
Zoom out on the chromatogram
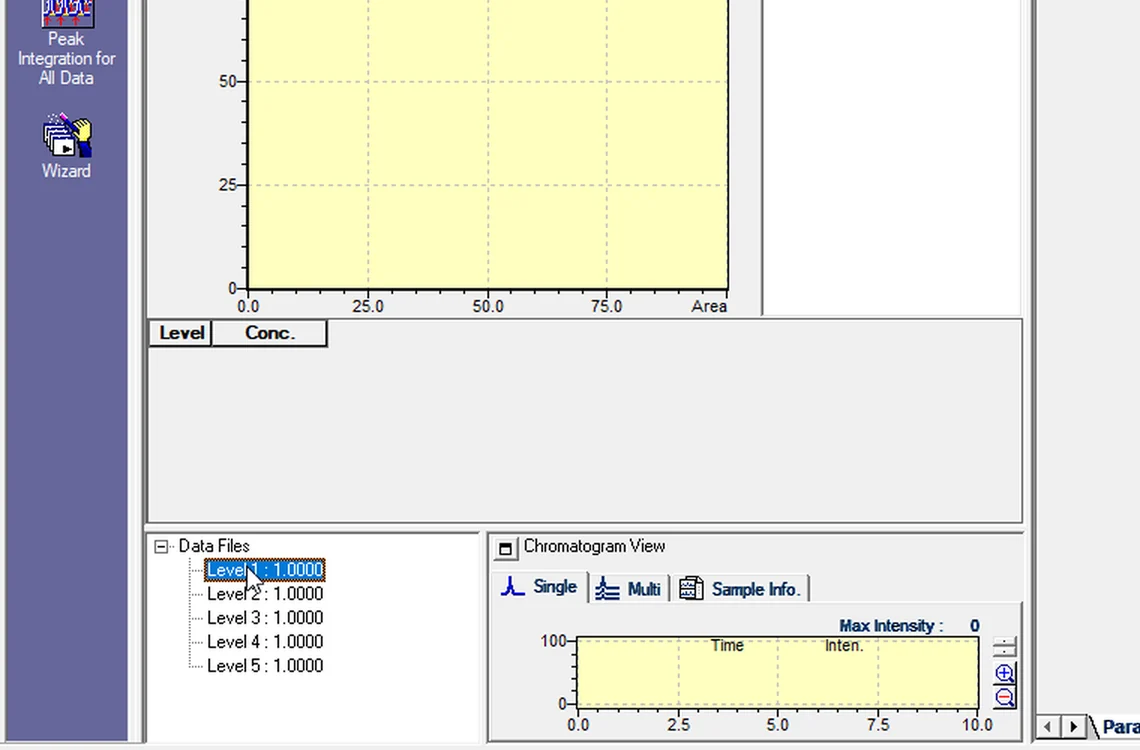click(x=1004, y=698)
